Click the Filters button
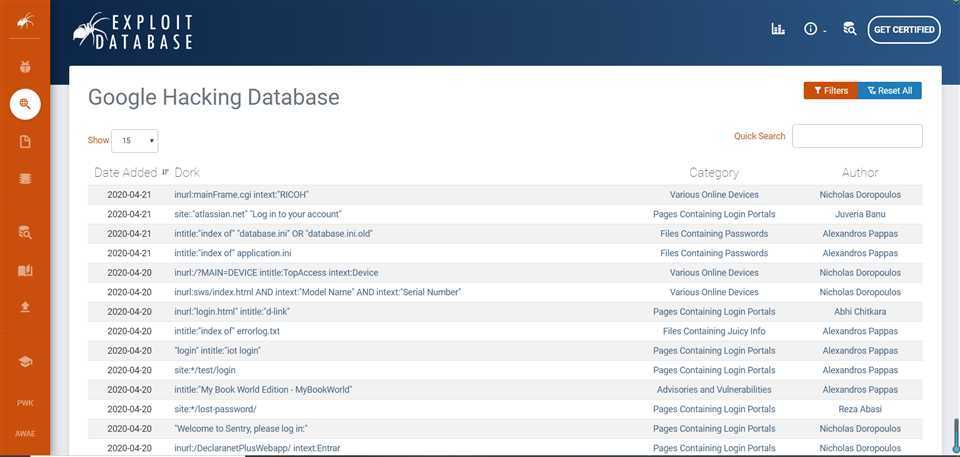The height and width of the screenshot is (457, 960). click(x=830, y=91)
